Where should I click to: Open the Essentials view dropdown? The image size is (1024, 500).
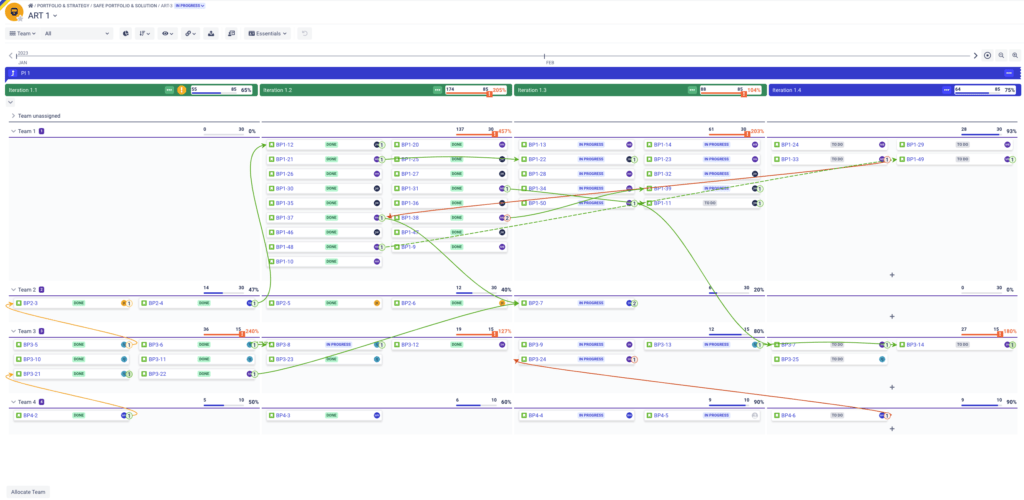[x=268, y=33]
